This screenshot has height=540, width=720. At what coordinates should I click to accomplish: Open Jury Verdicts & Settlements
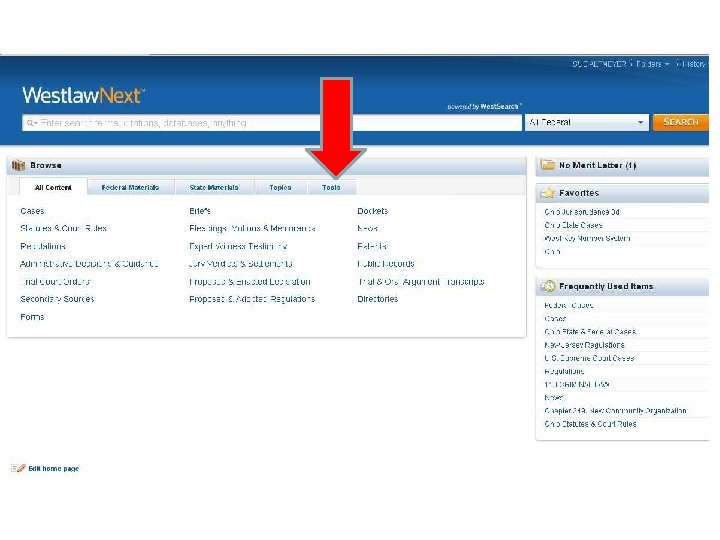pyautogui.click(x=241, y=264)
